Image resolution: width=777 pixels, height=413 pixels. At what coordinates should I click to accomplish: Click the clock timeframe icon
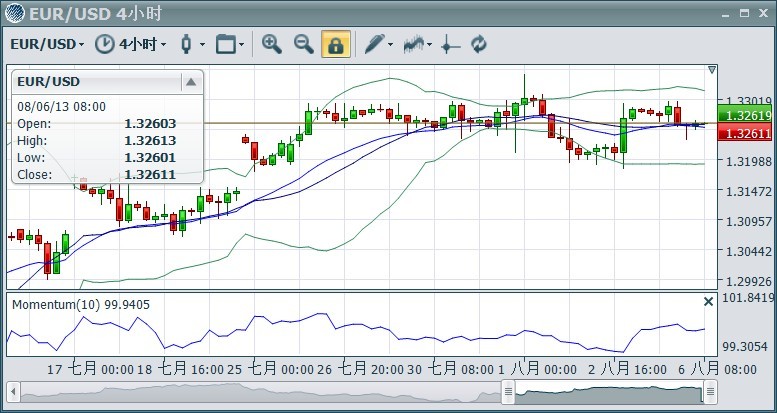pyautogui.click(x=104, y=45)
